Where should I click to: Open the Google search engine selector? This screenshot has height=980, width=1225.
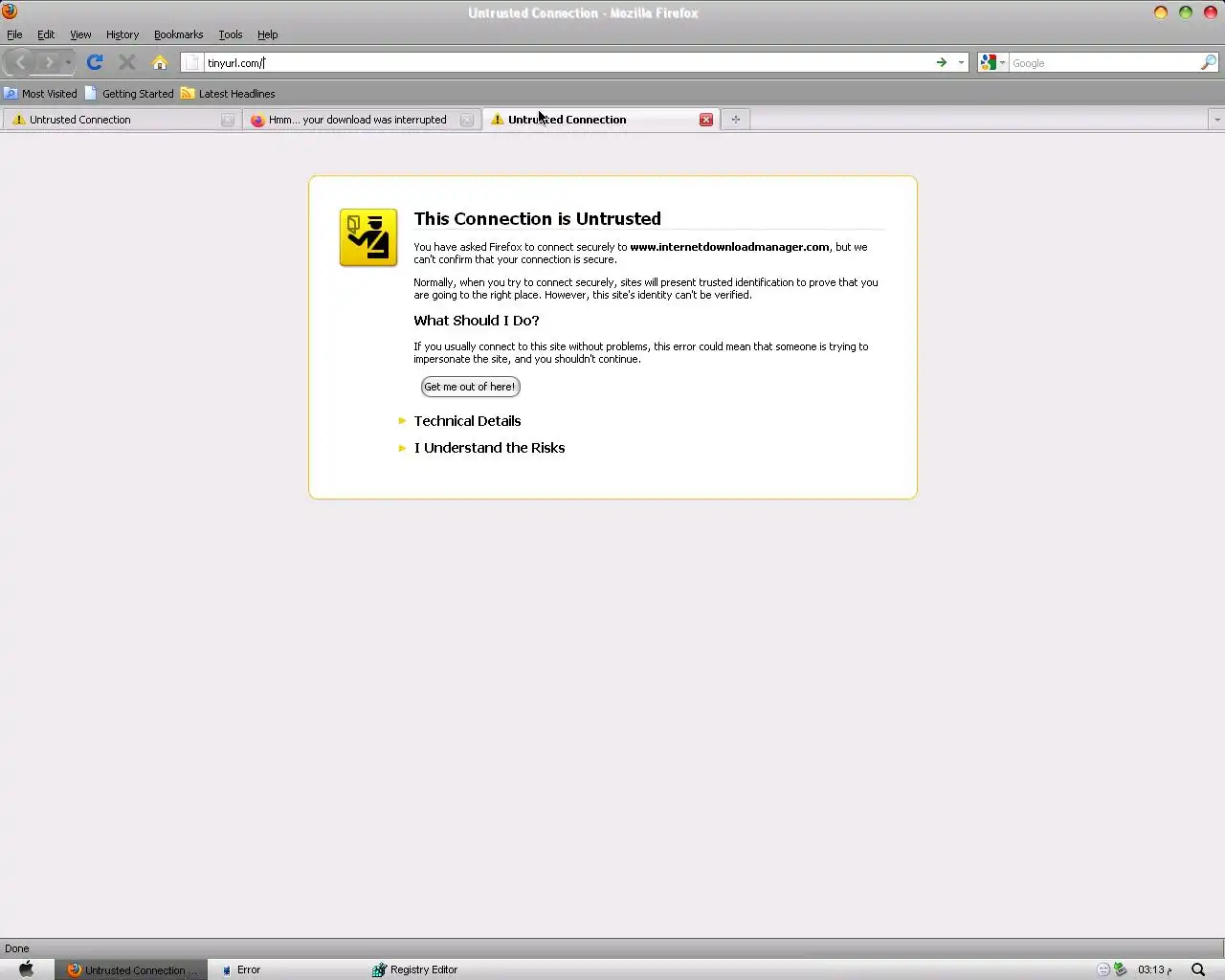(x=992, y=62)
